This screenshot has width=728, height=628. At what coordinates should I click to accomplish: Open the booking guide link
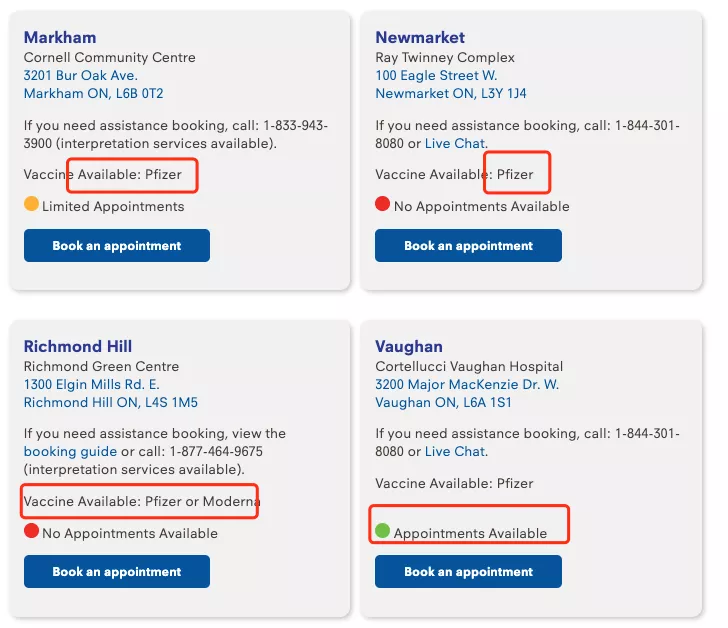point(70,452)
